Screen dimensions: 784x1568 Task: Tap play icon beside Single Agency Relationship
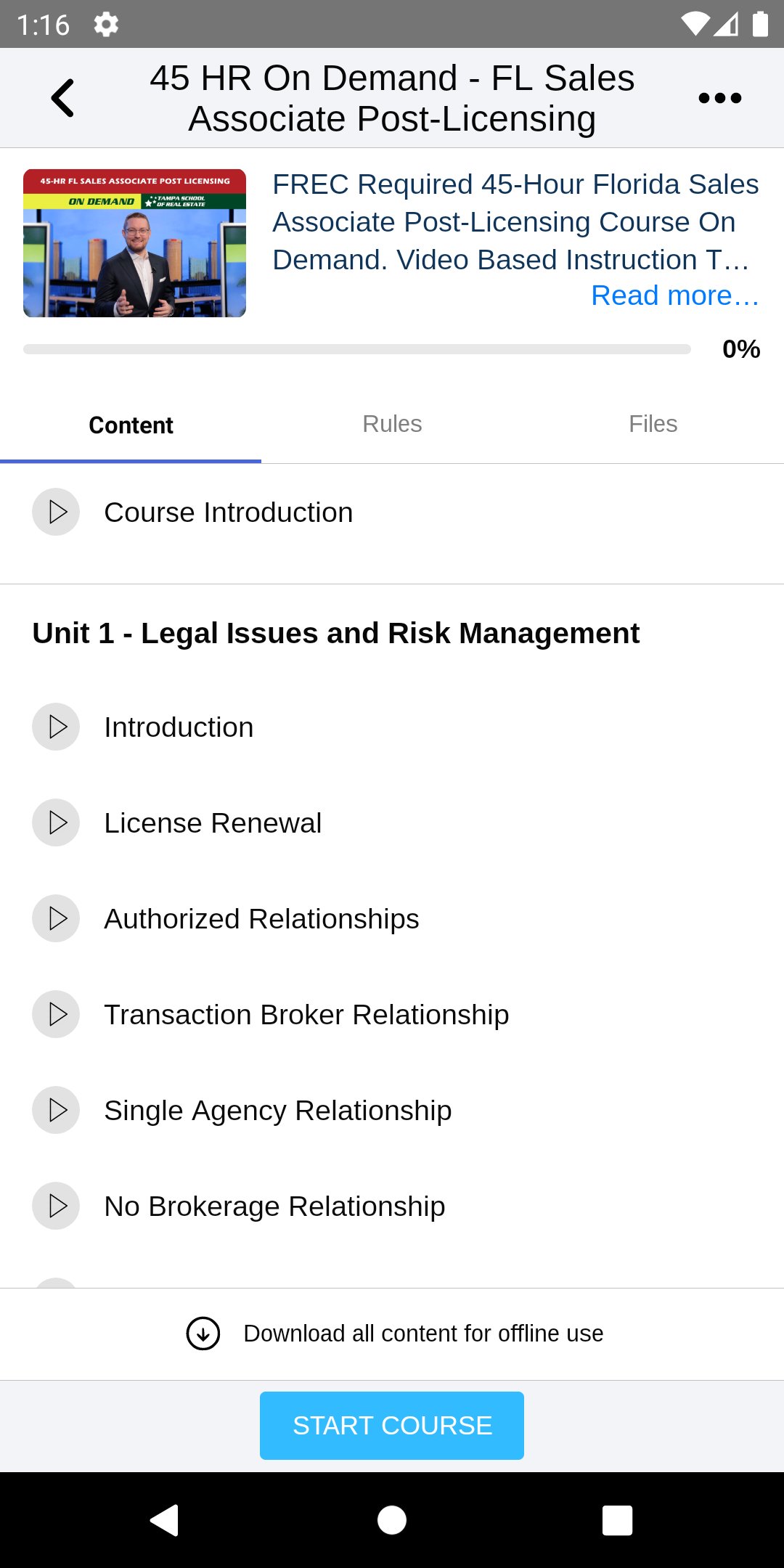click(56, 1110)
